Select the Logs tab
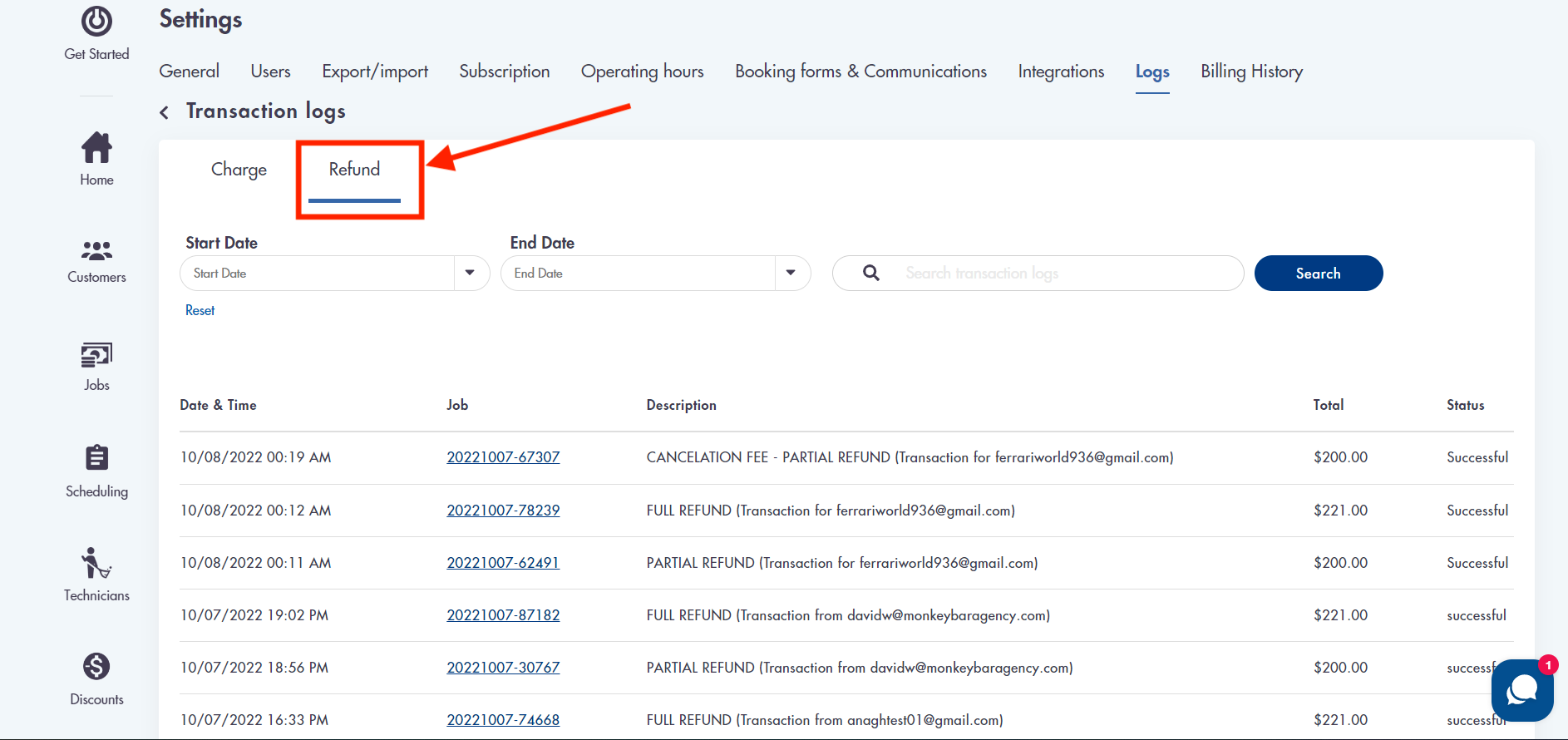This screenshot has width=1568, height=740. pyautogui.click(x=1152, y=72)
